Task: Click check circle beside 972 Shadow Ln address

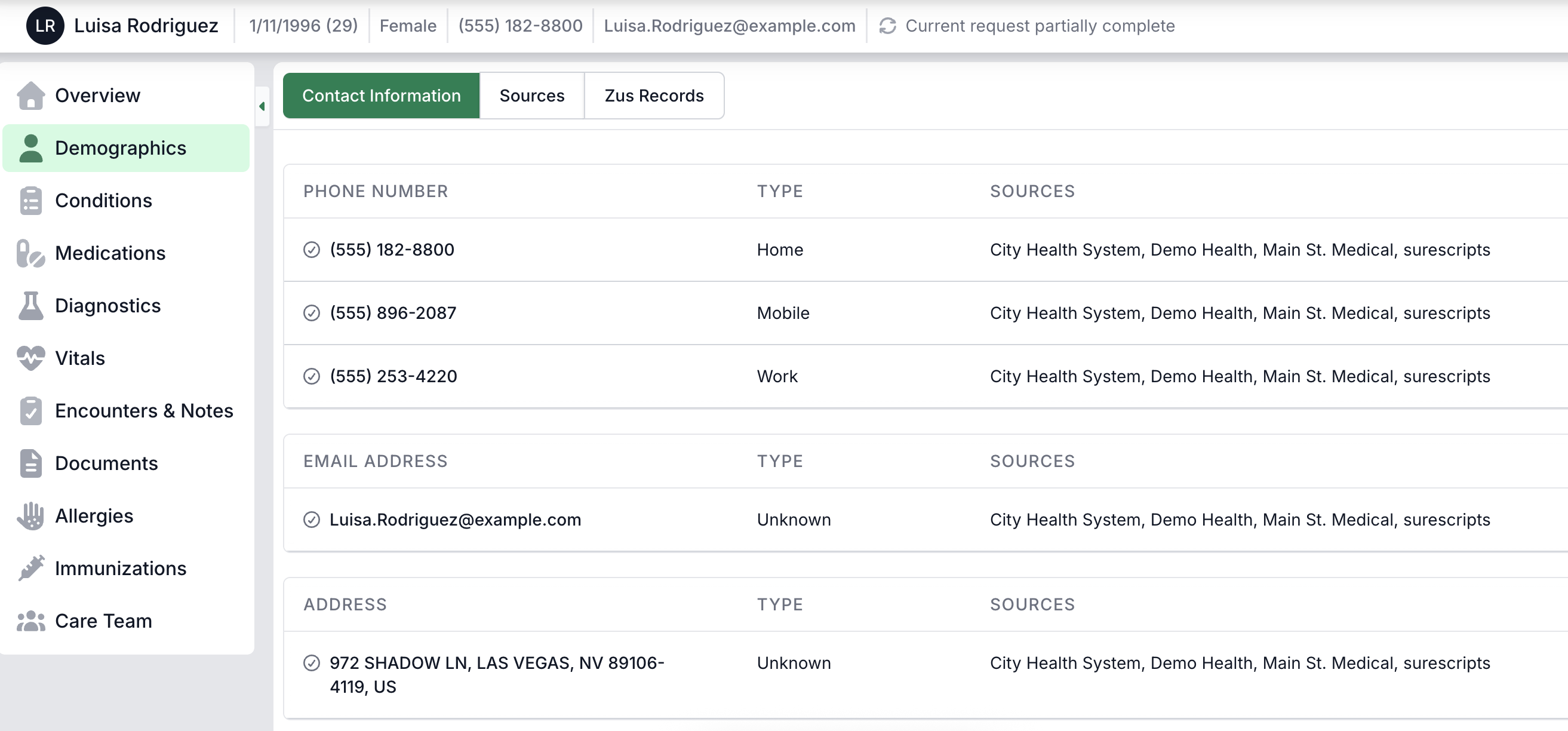Action: pos(312,663)
